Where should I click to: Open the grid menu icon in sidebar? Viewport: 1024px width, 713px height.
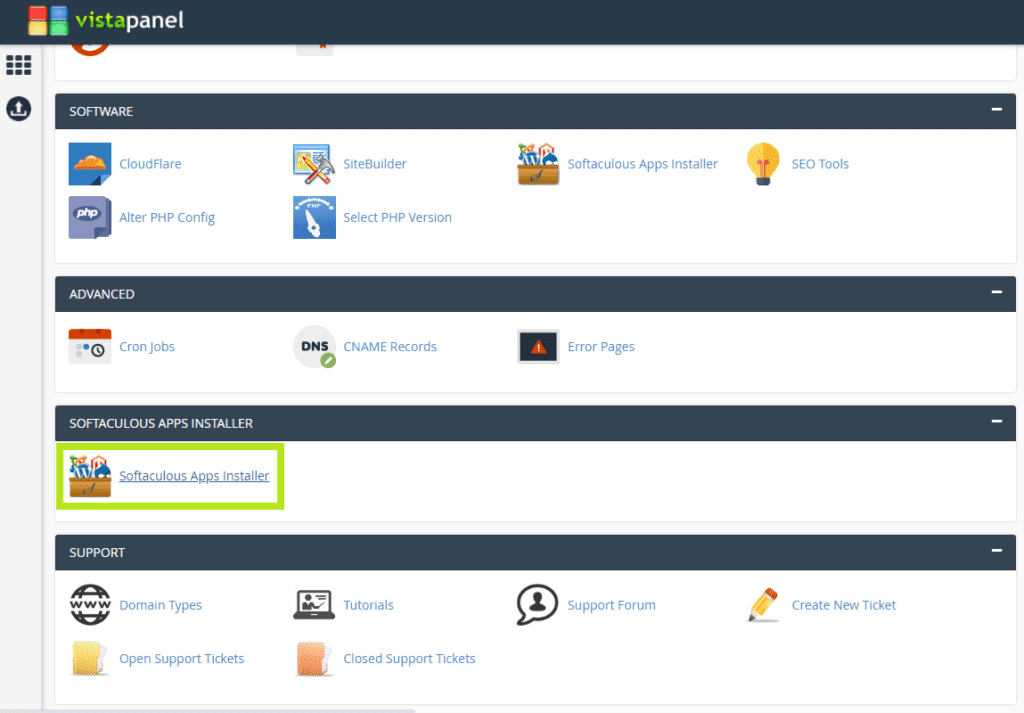pos(18,65)
